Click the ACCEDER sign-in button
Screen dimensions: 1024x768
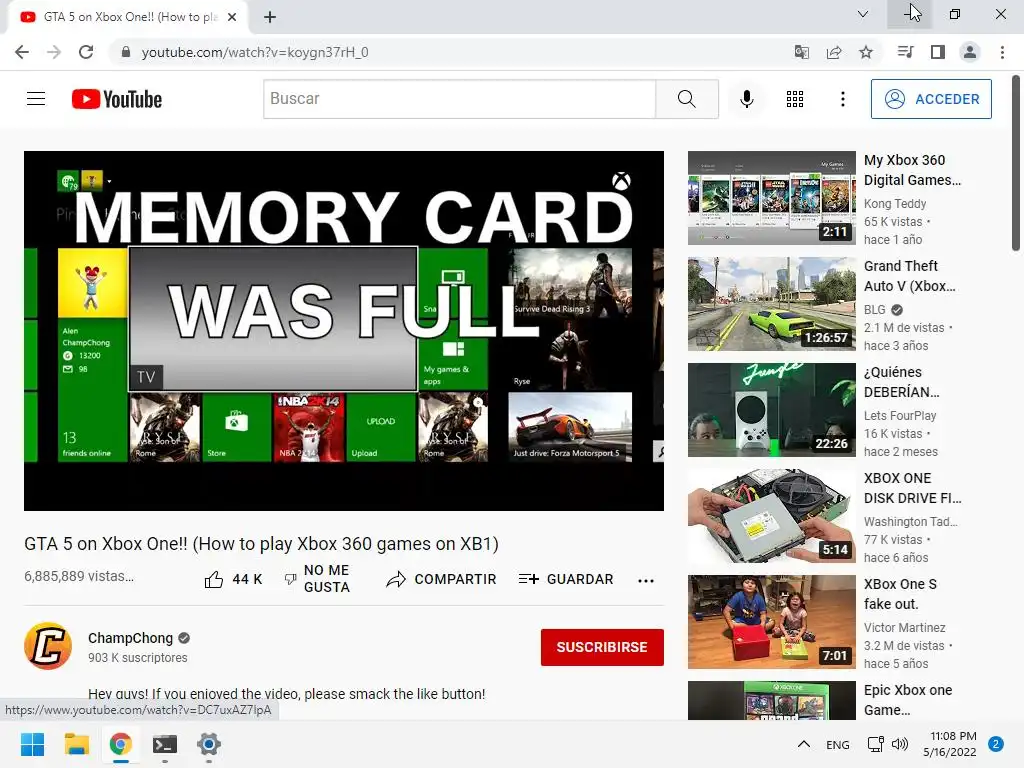tap(931, 99)
